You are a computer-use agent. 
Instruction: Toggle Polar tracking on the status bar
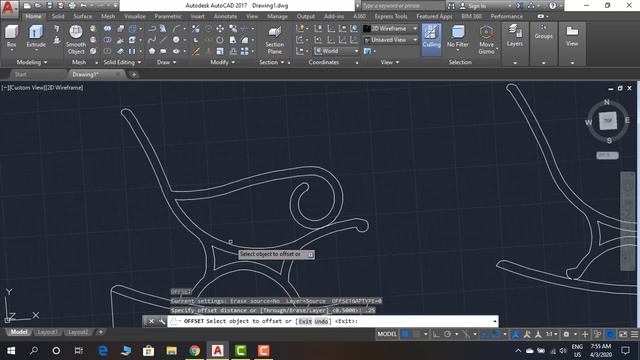click(x=447, y=334)
